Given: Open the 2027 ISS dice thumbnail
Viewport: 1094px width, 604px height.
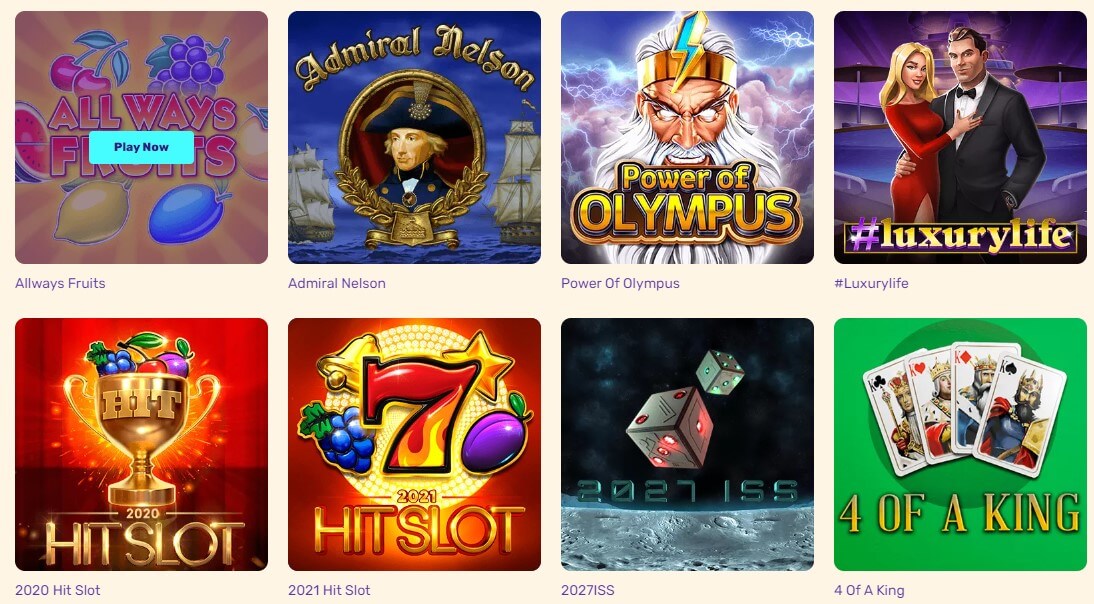Looking at the screenshot, I should (687, 444).
